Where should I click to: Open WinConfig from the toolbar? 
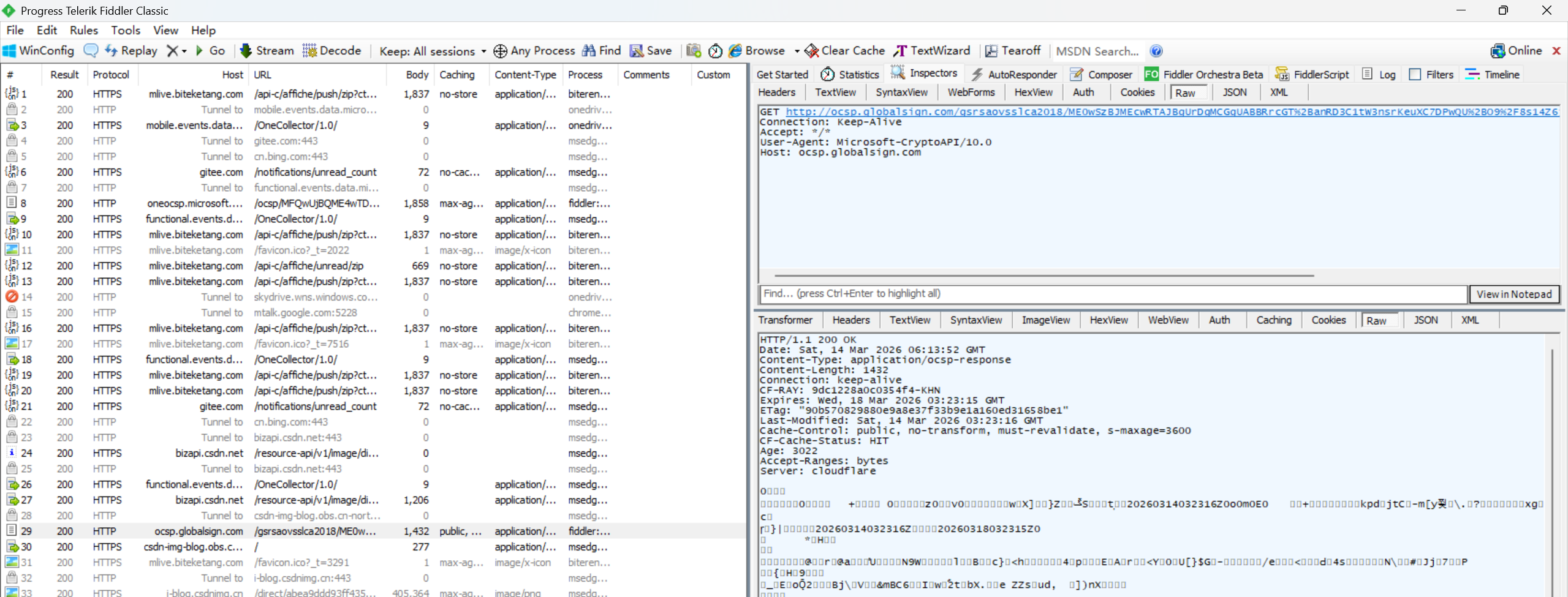(x=39, y=51)
